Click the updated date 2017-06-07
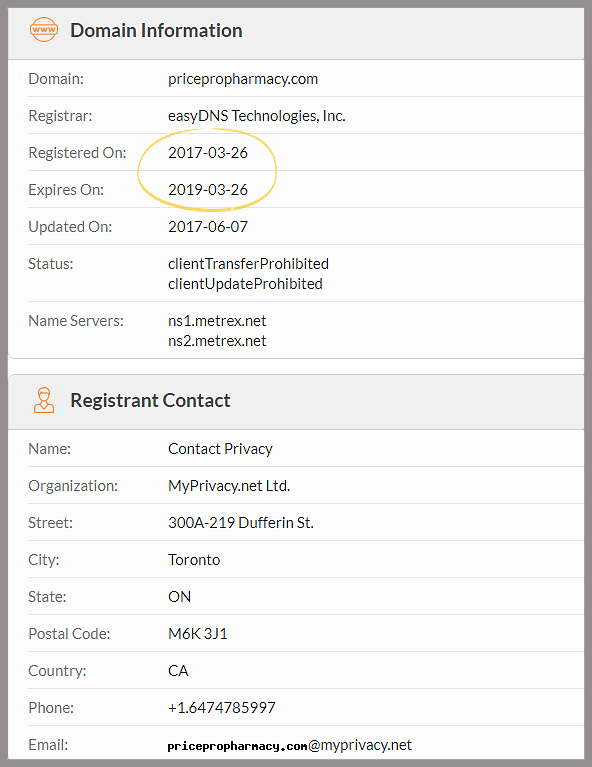 point(208,227)
